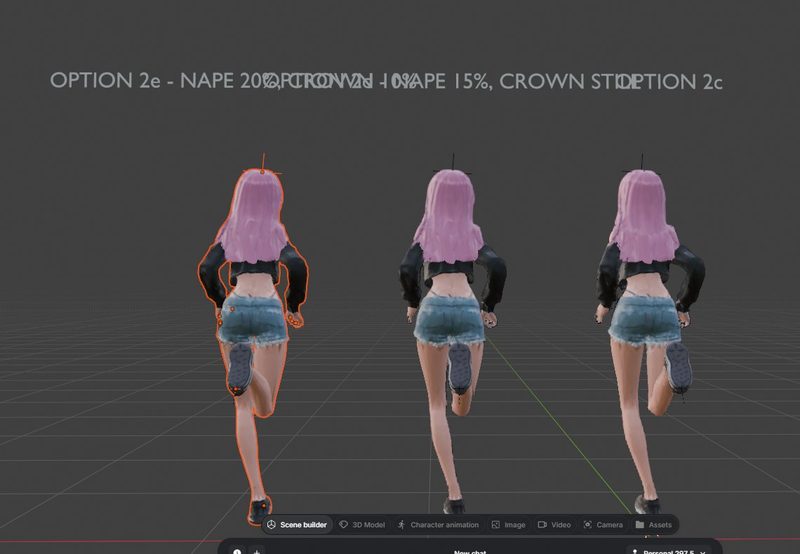Switch to the Camera tab

click(603, 524)
